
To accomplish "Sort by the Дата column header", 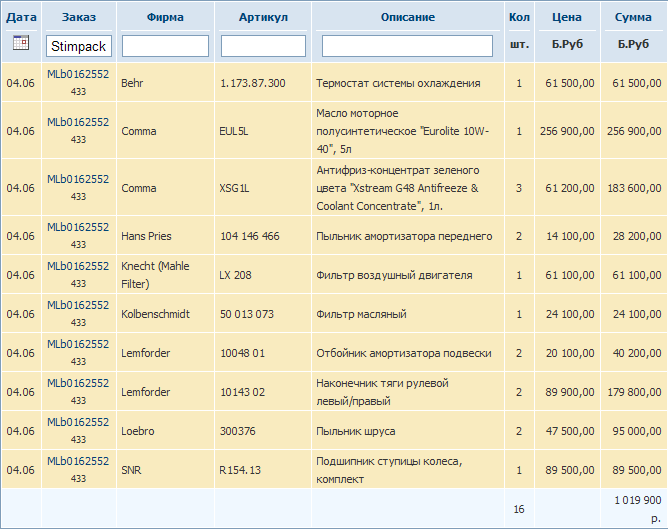I will point(21,17).
